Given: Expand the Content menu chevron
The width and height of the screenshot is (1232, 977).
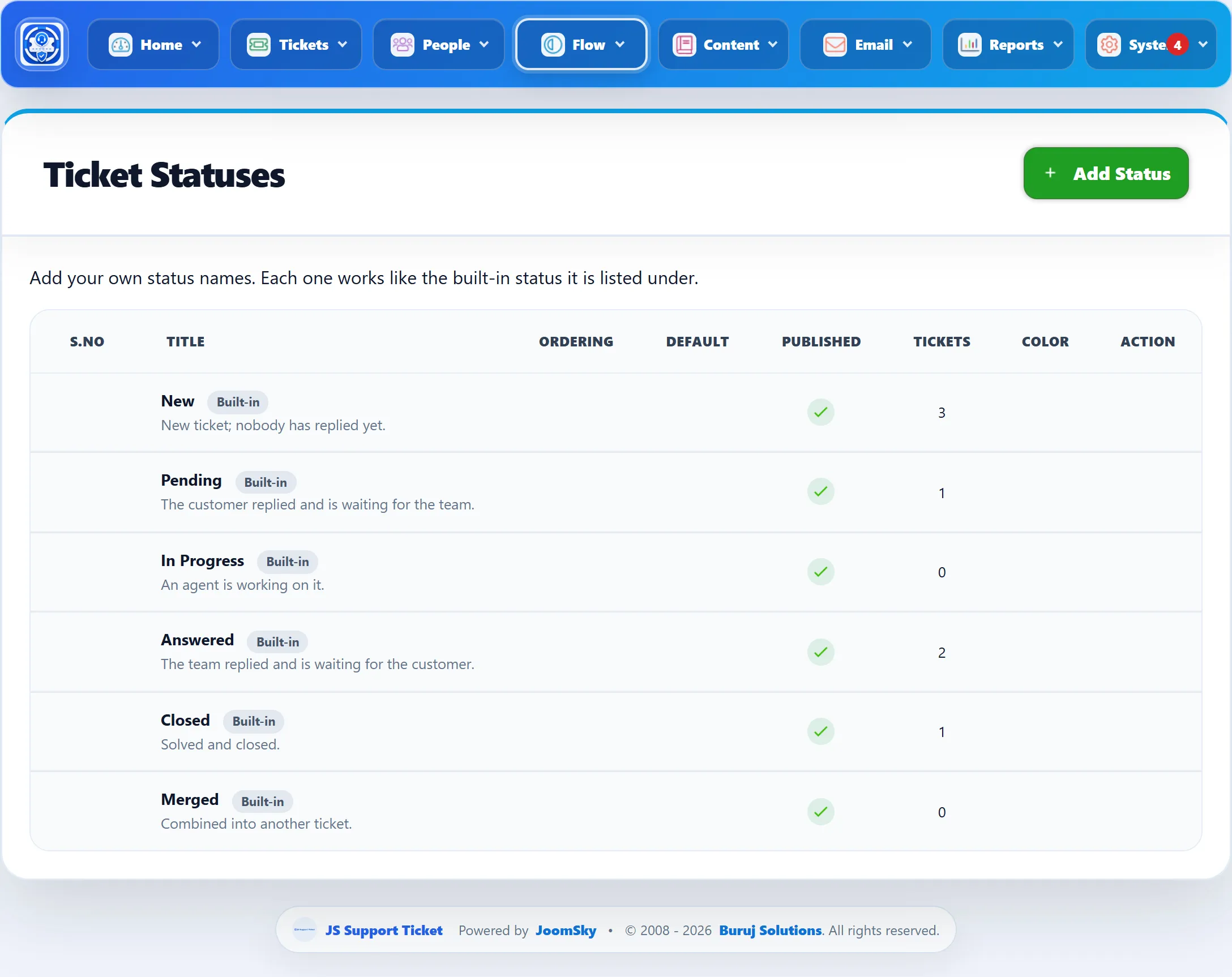Looking at the screenshot, I should click(x=773, y=45).
